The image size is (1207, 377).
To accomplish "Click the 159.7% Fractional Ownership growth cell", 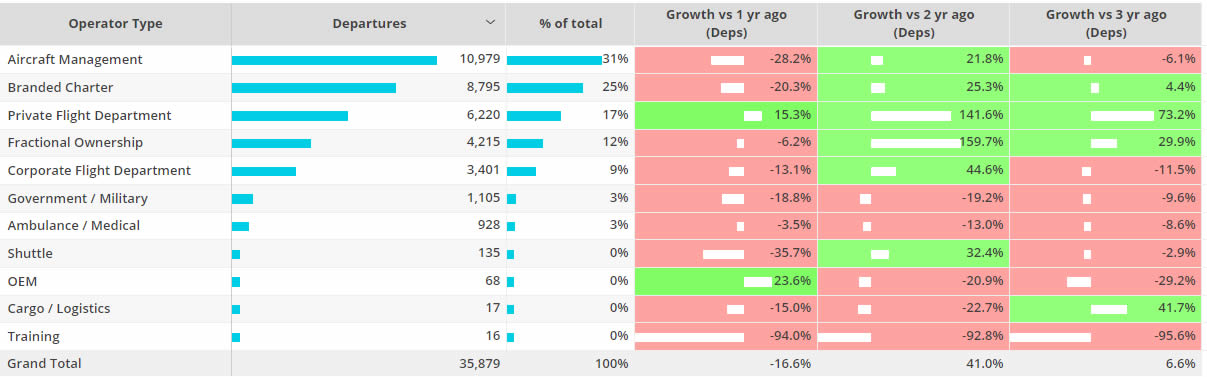I will (x=913, y=143).
